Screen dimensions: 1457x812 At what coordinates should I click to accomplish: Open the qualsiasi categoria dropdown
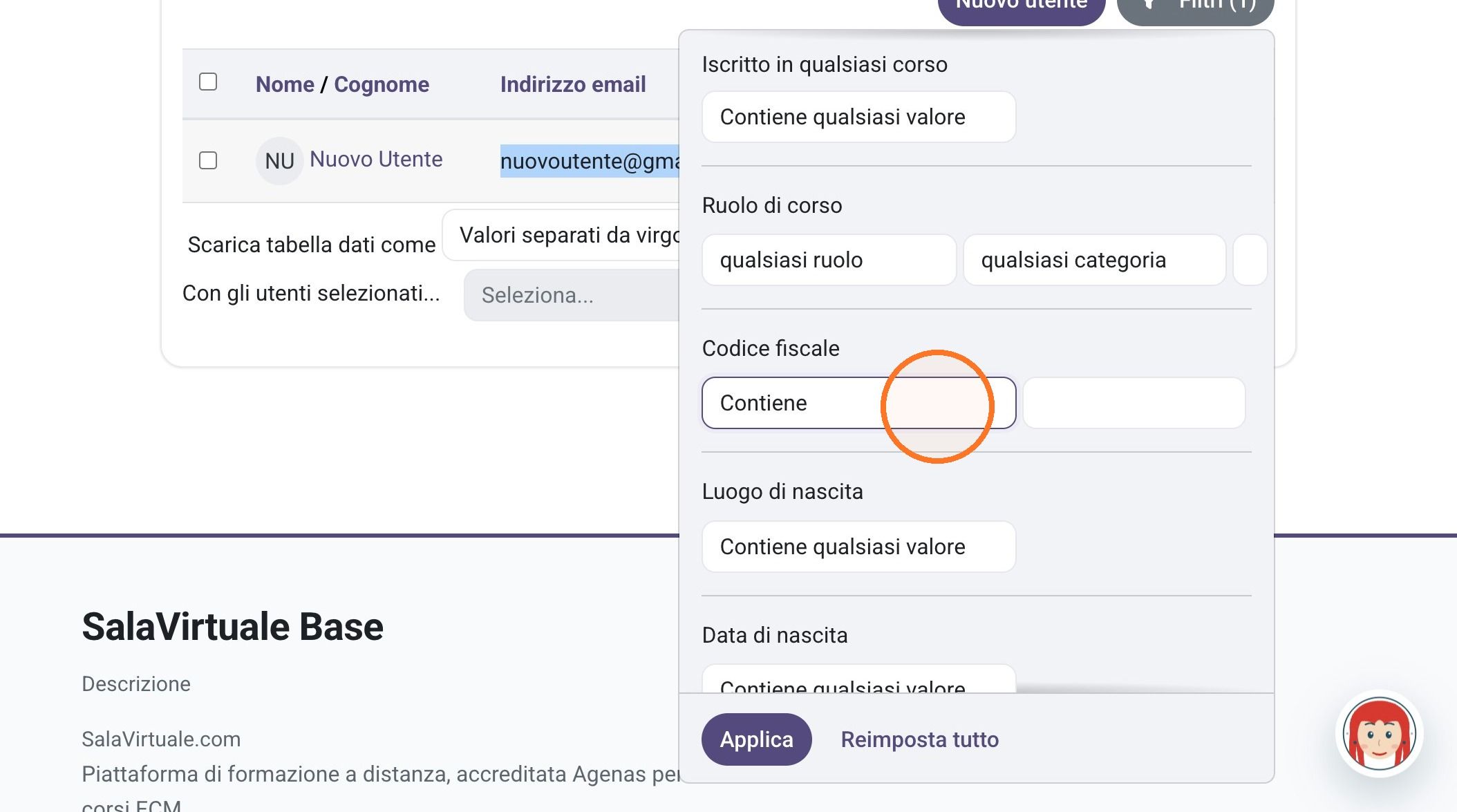[1094, 260]
